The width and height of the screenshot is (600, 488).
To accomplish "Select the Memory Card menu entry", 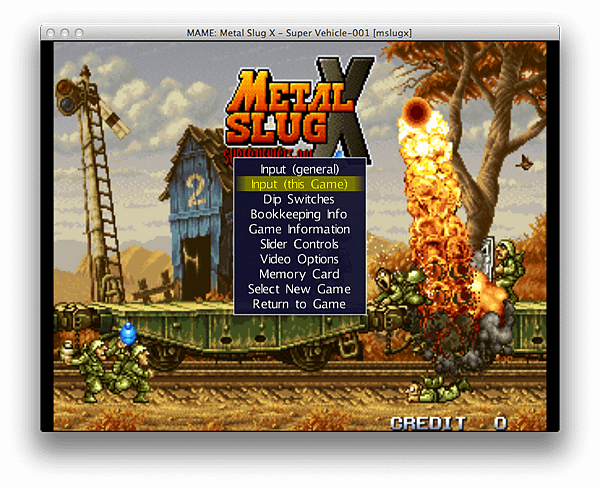I will click(x=299, y=274).
